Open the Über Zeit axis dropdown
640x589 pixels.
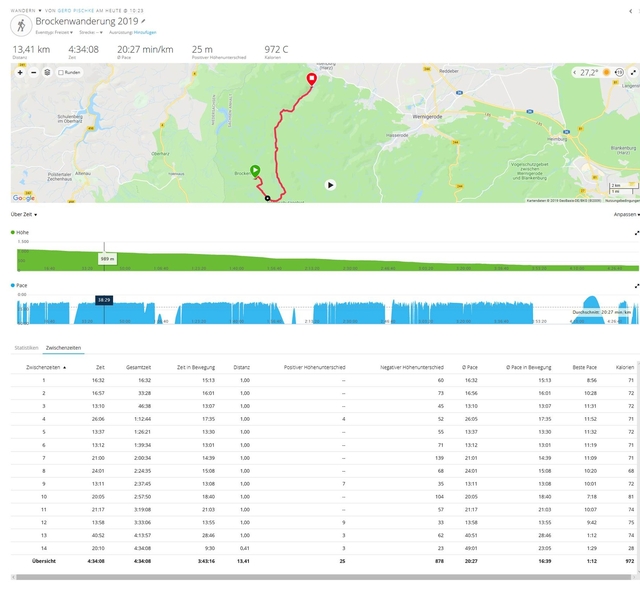24,214
